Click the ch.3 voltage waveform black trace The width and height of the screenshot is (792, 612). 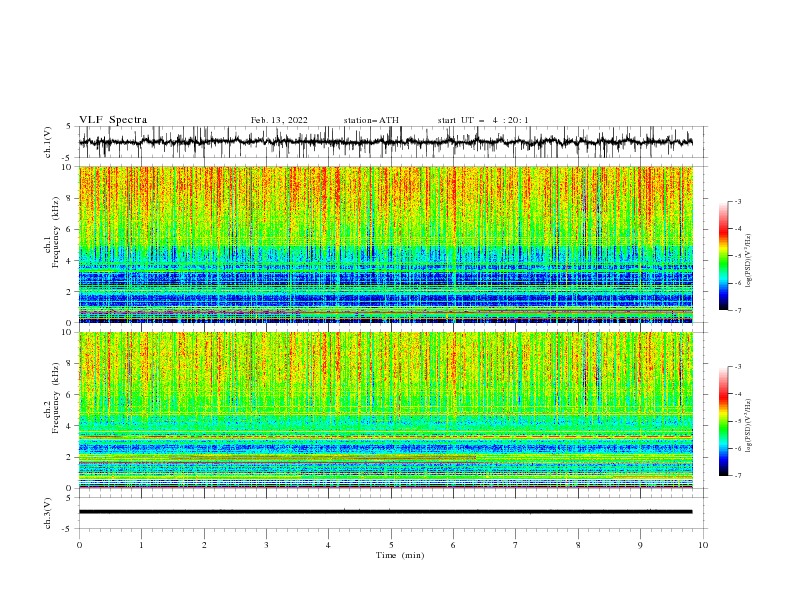pyautogui.click(x=385, y=512)
